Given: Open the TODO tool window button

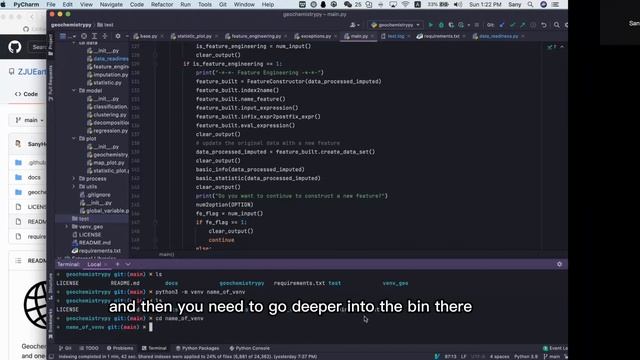Looking at the screenshot, I should tap(89, 348).
